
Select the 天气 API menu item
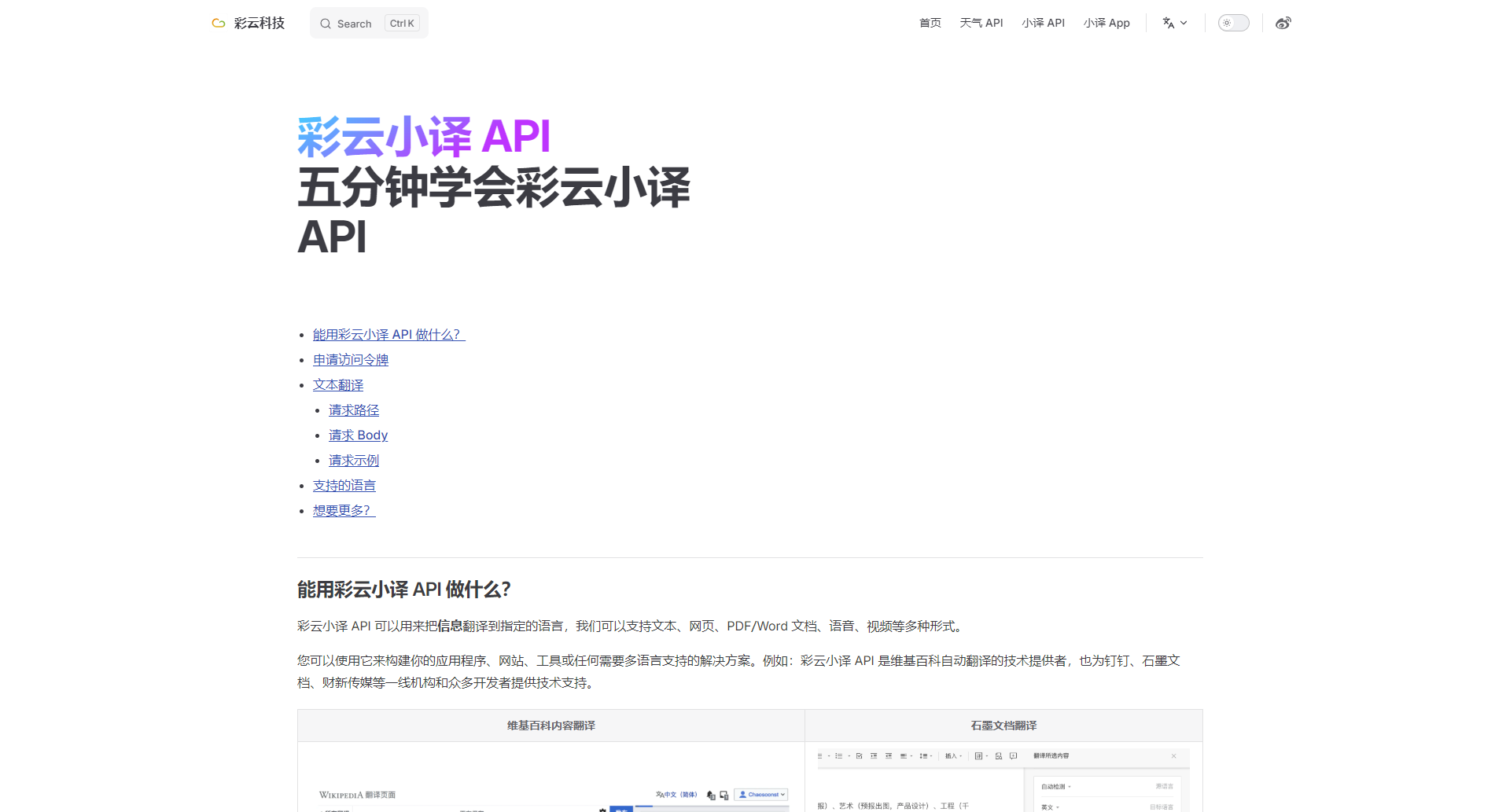click(x=981, y=23)
